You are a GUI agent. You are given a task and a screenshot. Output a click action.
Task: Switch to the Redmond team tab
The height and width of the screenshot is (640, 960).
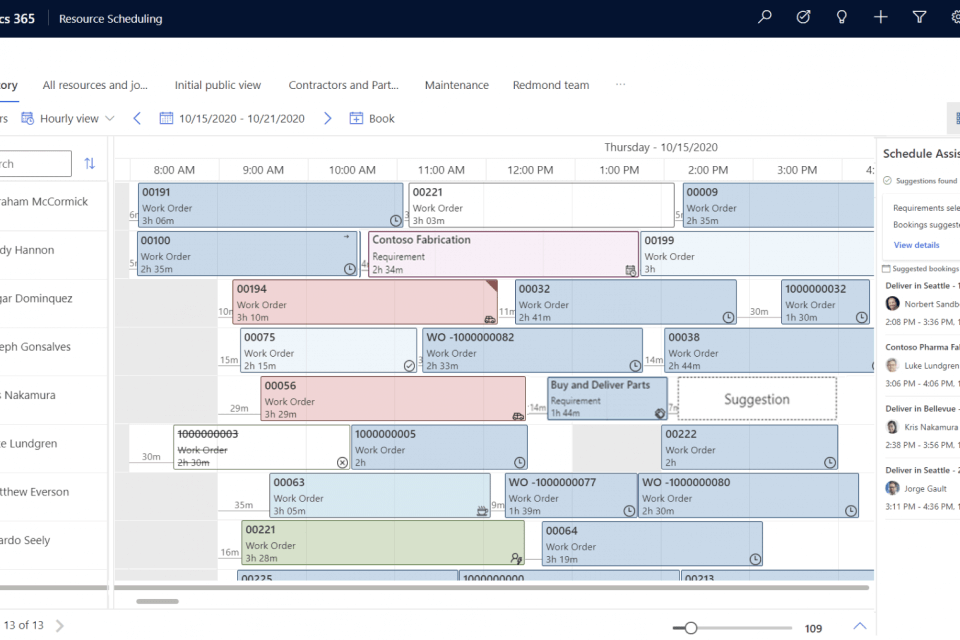click(x=550, y=85)
